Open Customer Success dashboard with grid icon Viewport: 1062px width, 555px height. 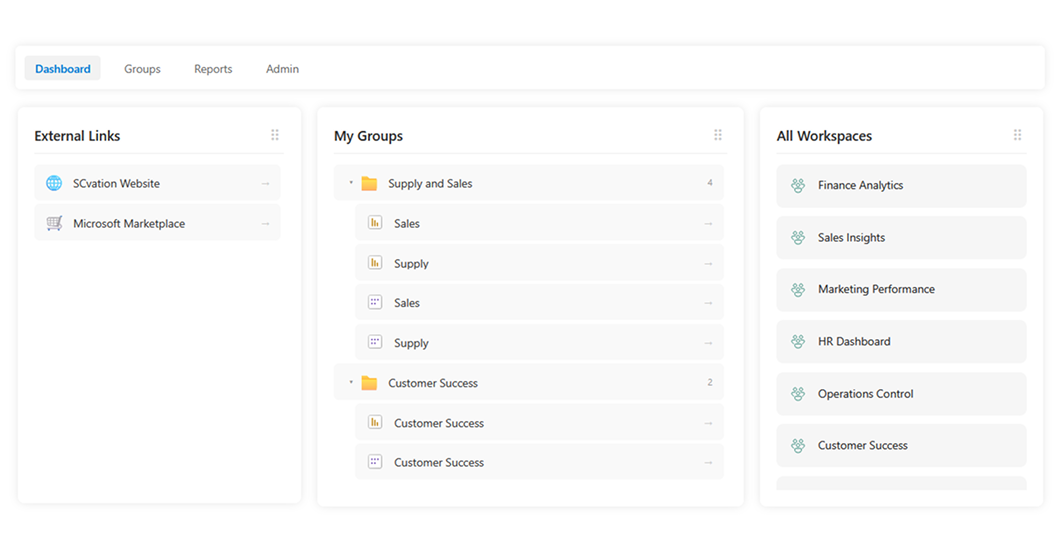click(x=539, y=462)
